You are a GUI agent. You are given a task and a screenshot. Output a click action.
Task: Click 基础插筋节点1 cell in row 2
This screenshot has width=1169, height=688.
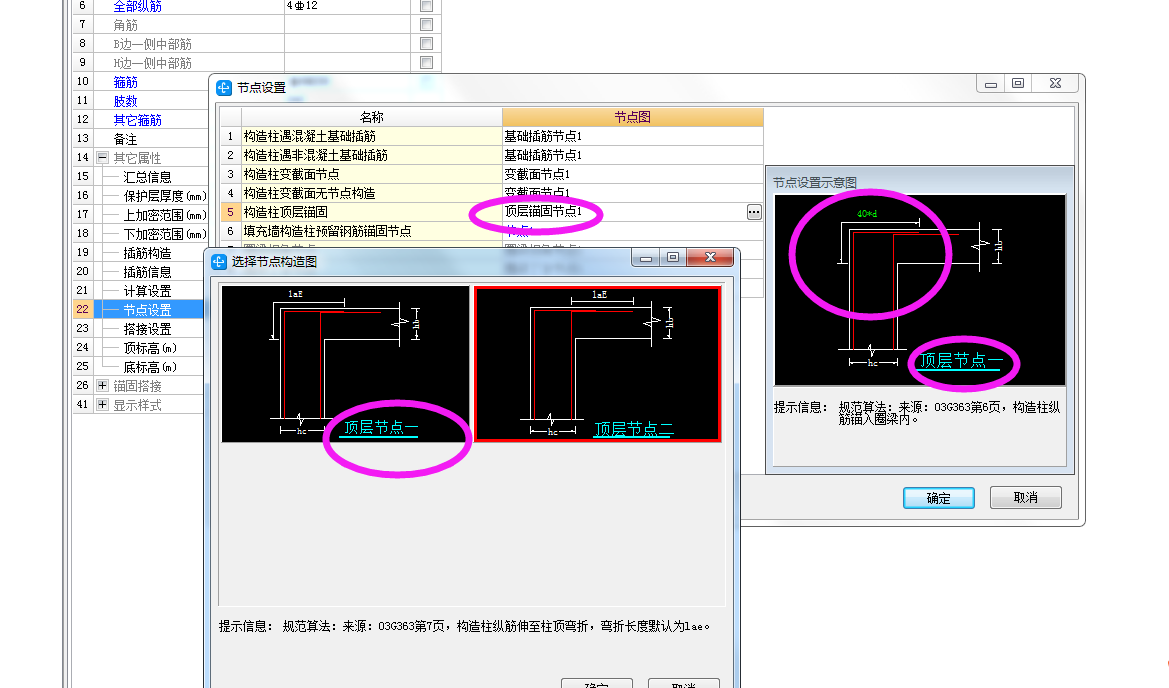(x=633, y=155)
